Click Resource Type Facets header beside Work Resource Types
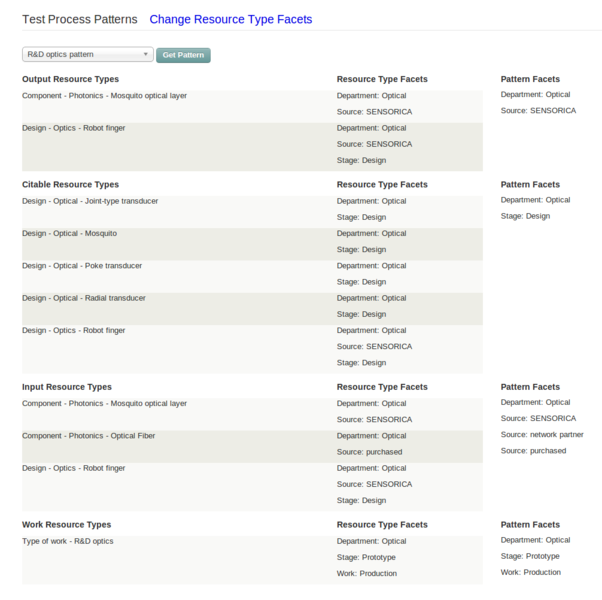This screenshot has width=602, height=600. pyautogui.click(x=382, y=525)
